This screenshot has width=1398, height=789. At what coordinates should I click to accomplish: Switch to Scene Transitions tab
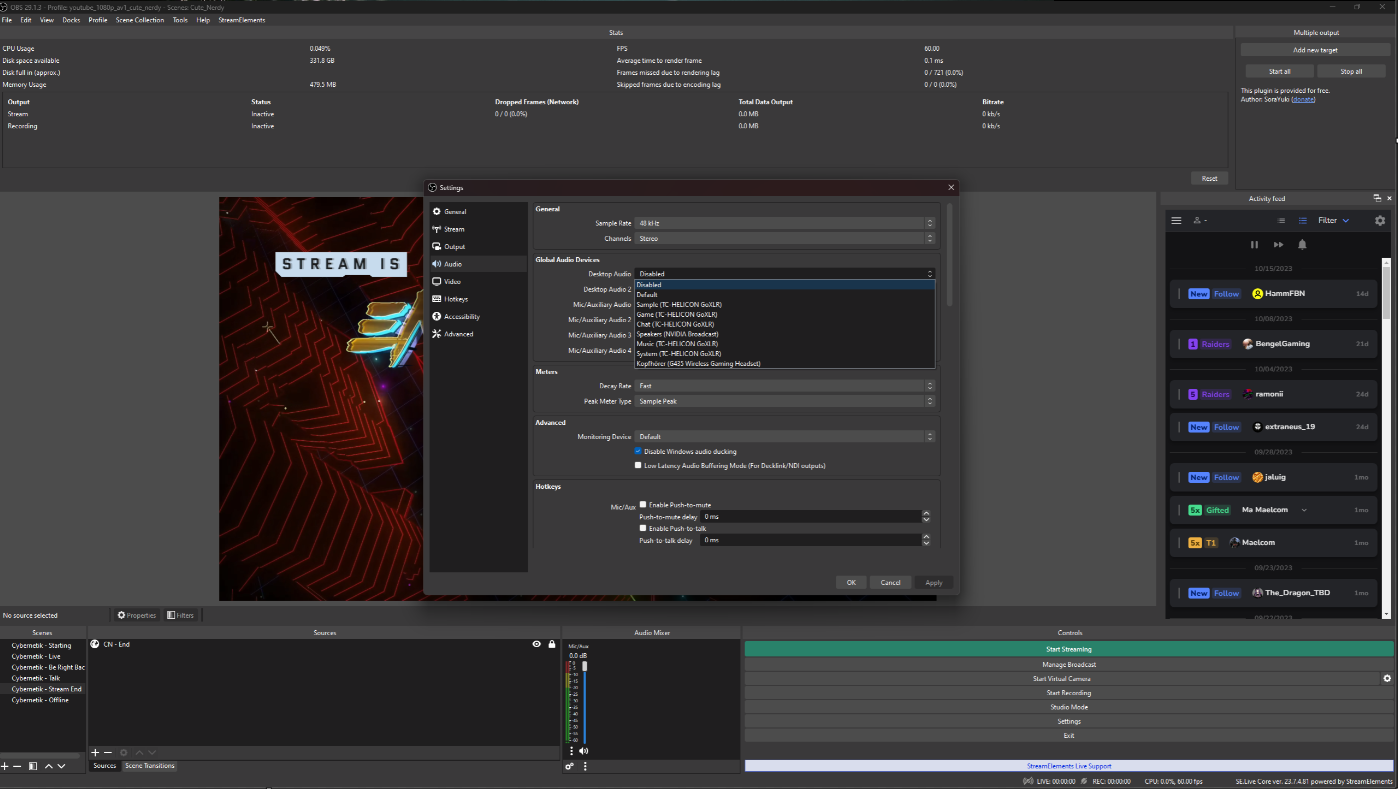(x=150, y=766)
